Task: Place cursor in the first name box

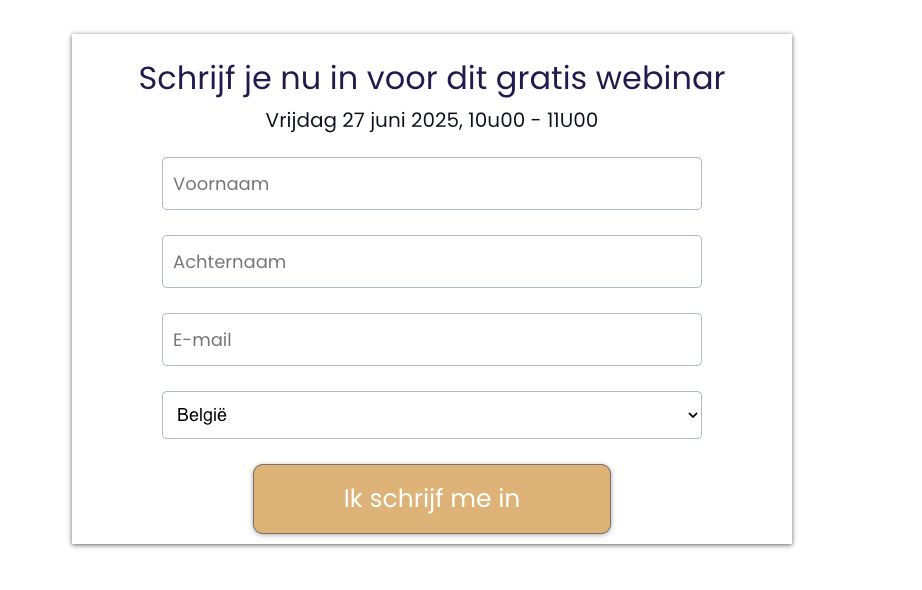Action: pos(432,183)
